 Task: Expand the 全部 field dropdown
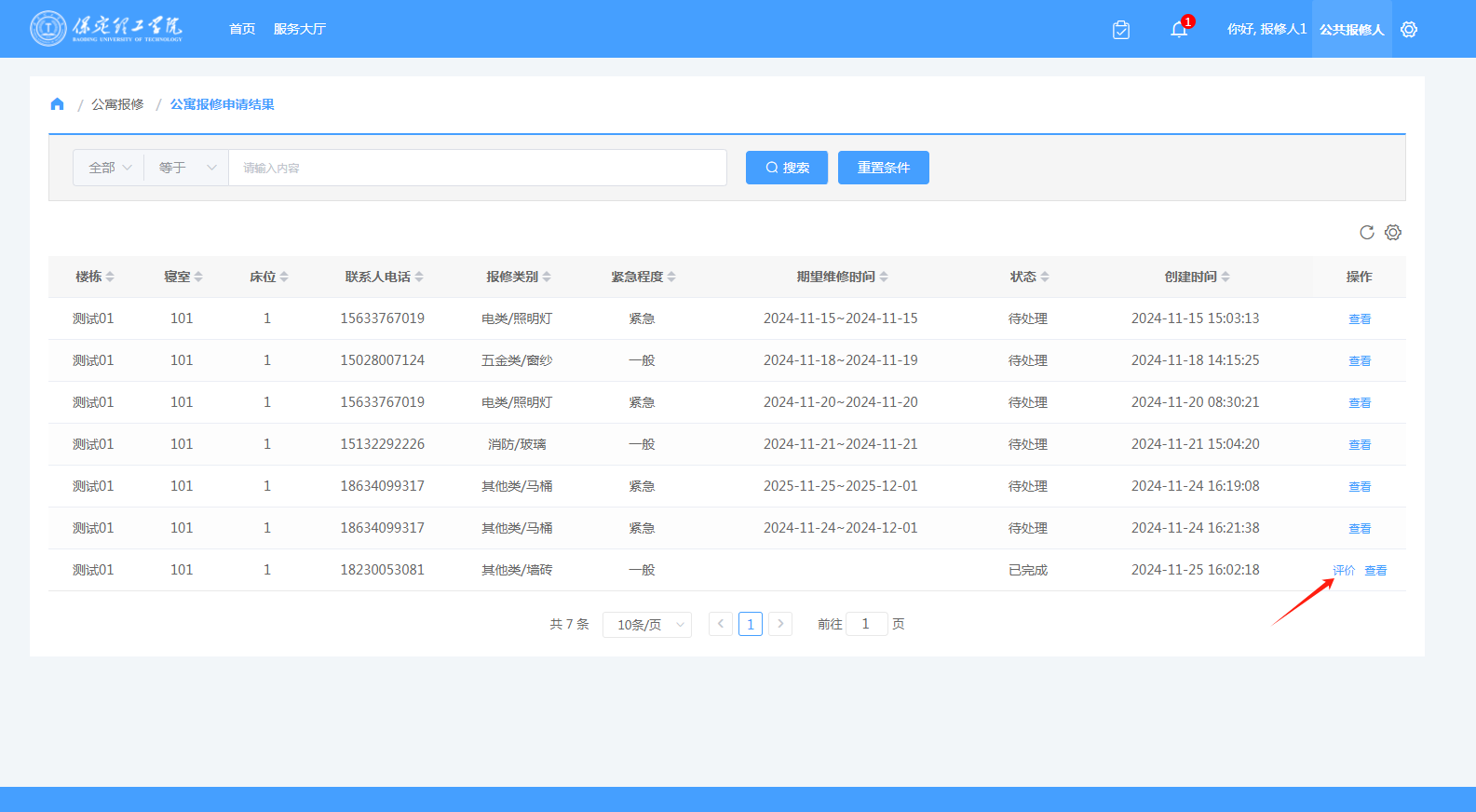pos(109,168)
